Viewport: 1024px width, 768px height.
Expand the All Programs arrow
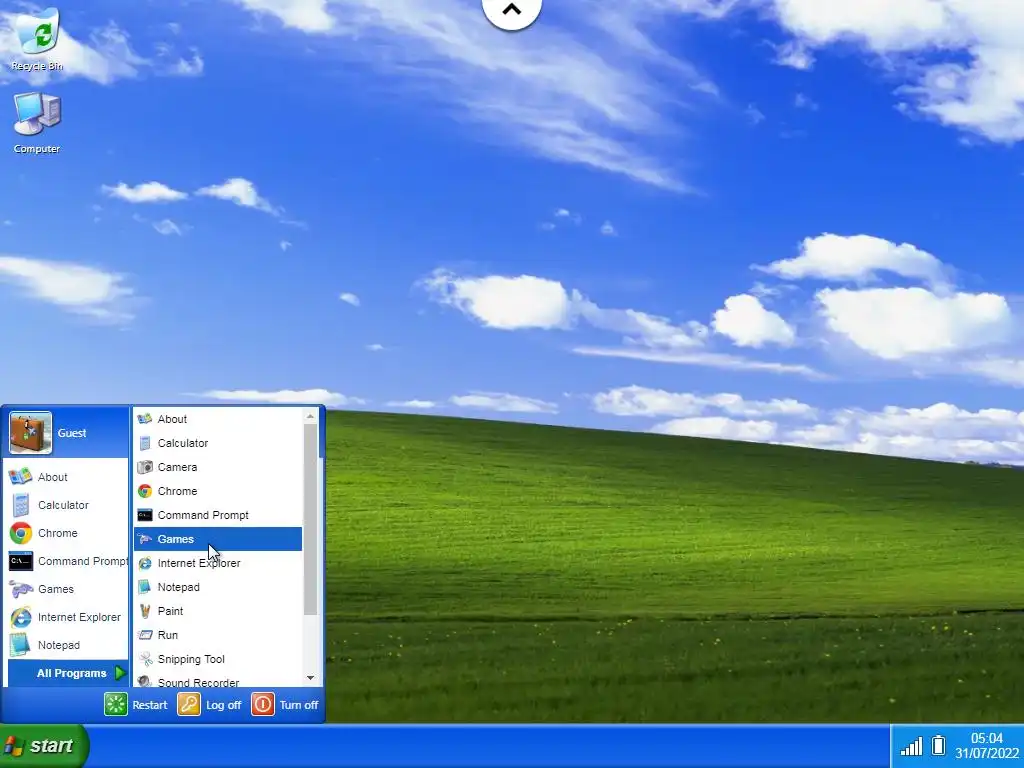(x=120, y=673)
